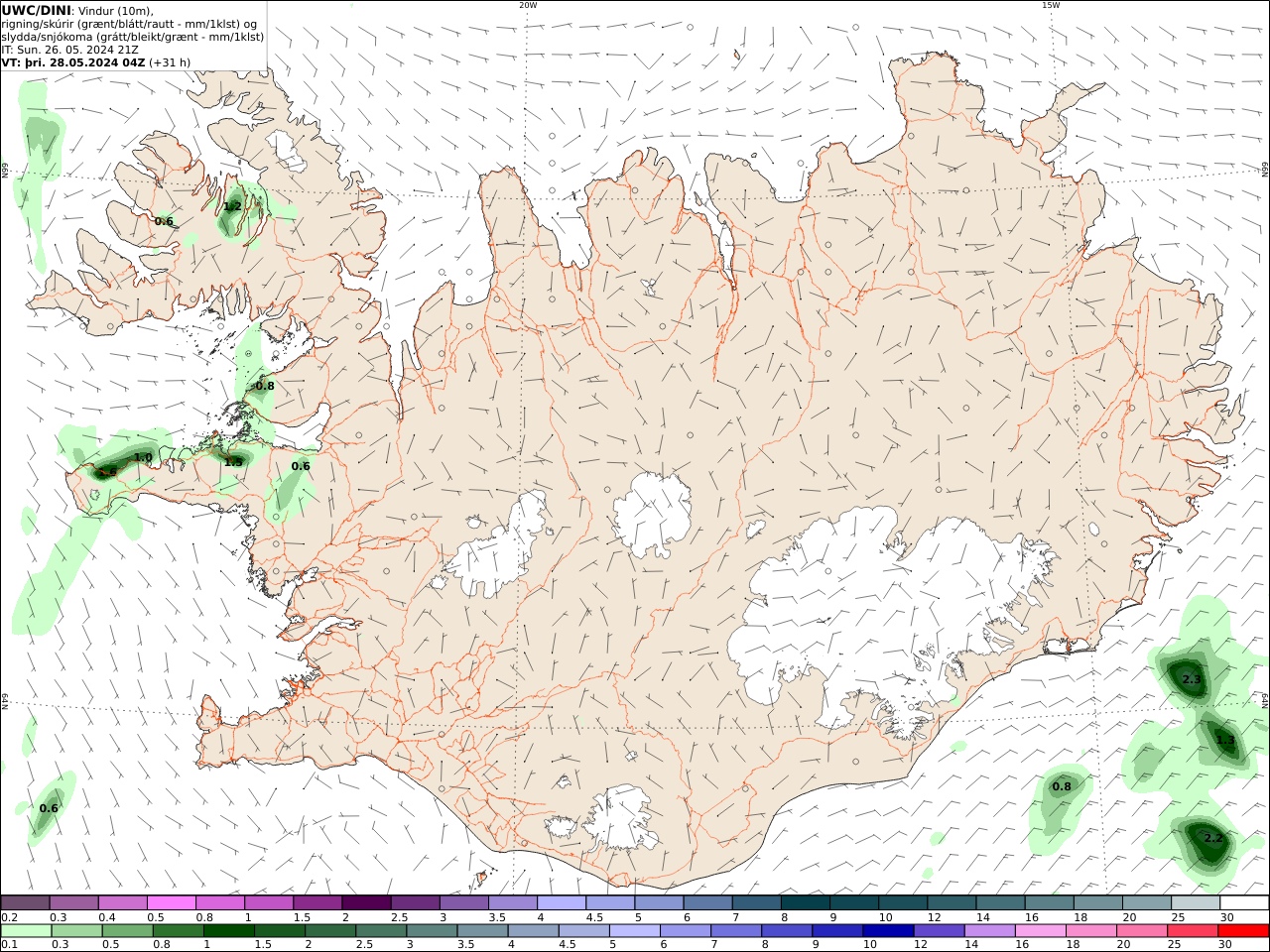Select the violet lower swatch labeled 12
Screen dimensions: 1270x952
click(x=939, y=930)
